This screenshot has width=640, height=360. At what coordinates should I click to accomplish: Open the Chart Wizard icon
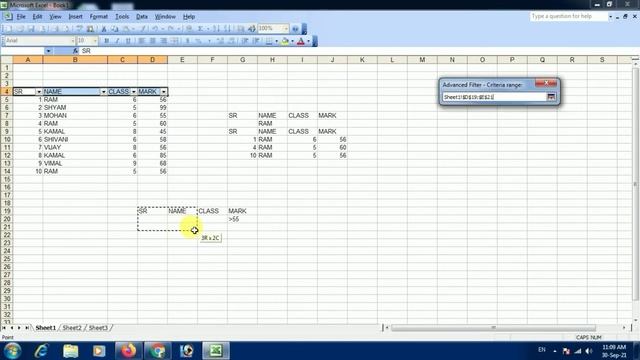pos(240,29)
